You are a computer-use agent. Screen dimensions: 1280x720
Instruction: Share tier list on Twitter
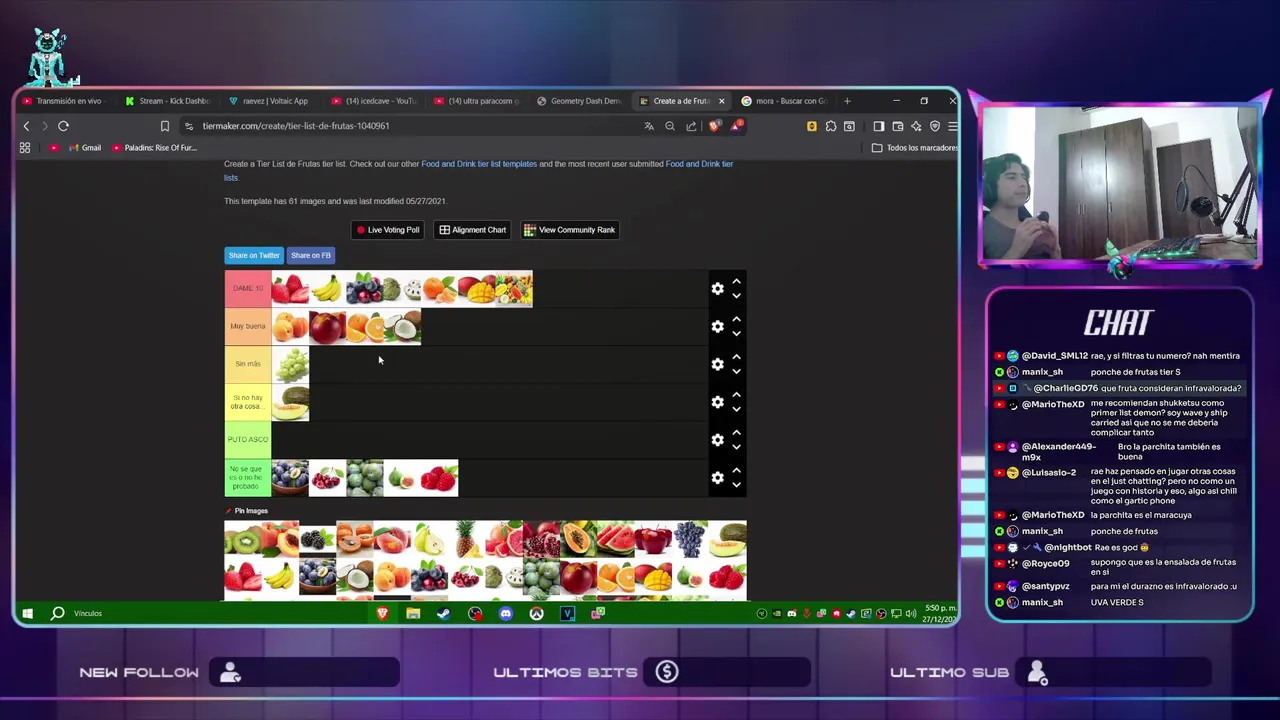click(254, 255)
